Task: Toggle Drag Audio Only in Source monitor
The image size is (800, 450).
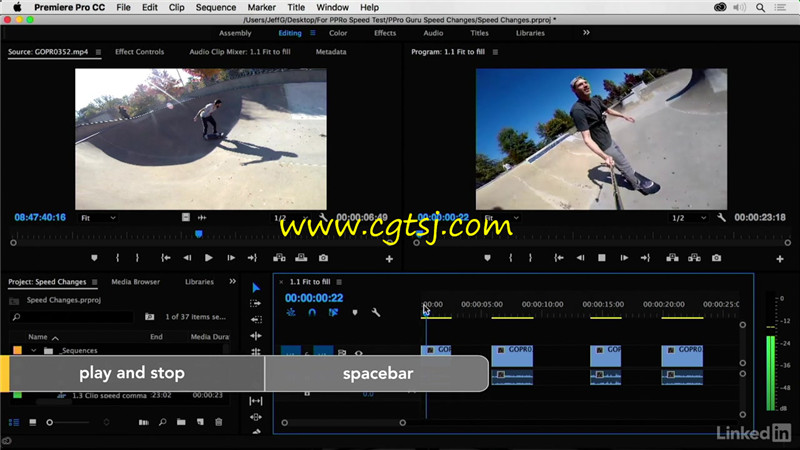Action: (x=202, y=217)
